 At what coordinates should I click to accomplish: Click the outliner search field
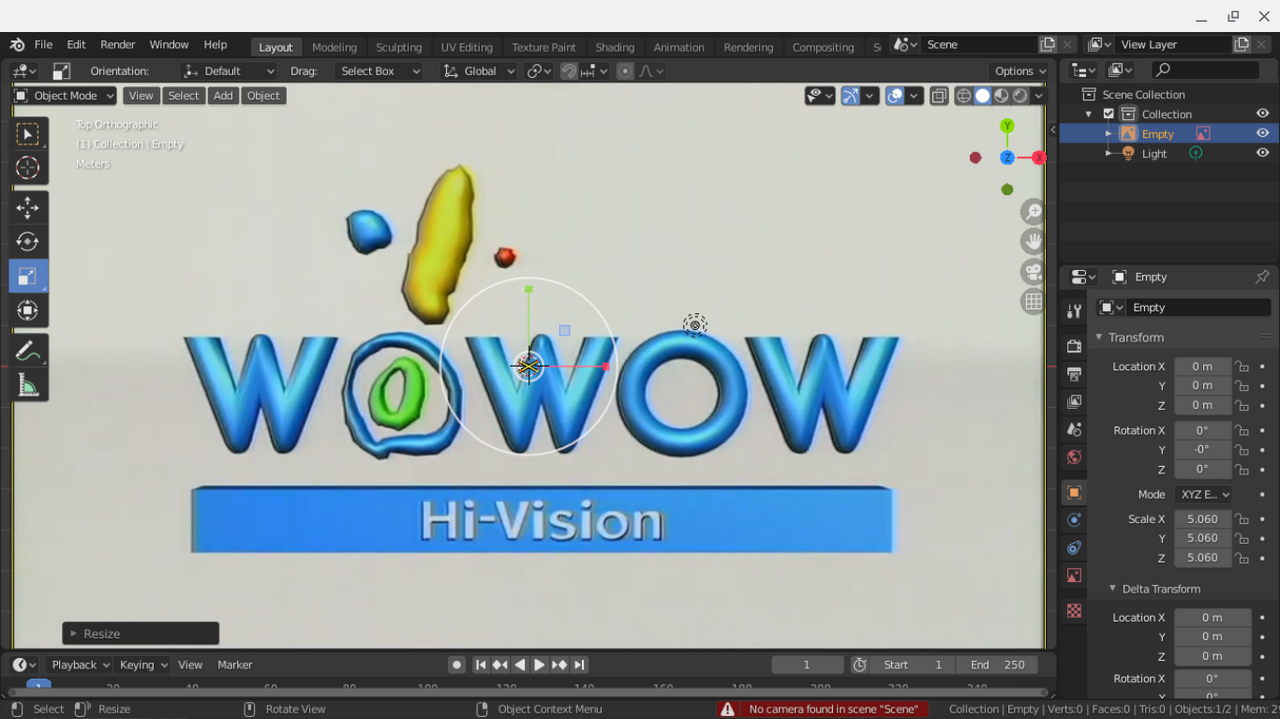pos(1206,70)
